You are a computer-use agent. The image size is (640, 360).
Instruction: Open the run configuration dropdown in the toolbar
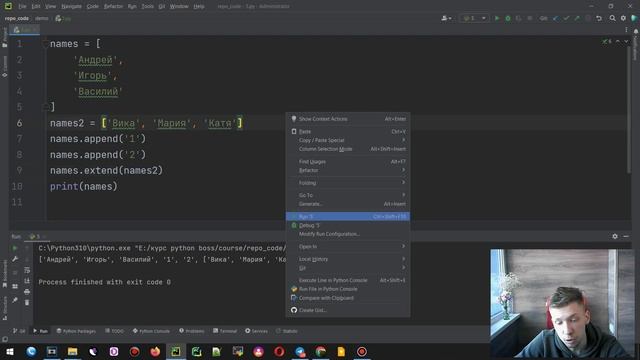pos(474,18)
